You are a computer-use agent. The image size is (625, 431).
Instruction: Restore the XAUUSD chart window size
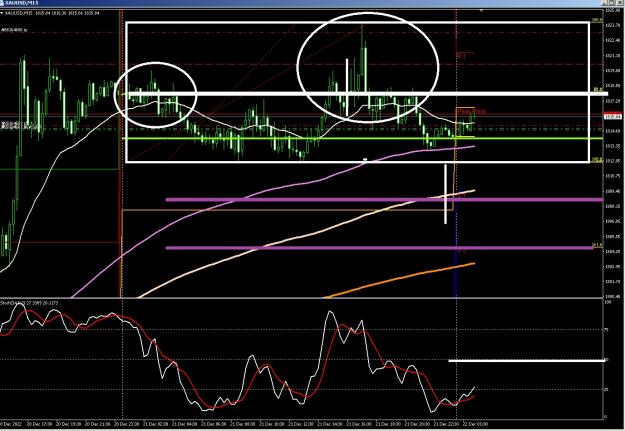pos(613,3)
